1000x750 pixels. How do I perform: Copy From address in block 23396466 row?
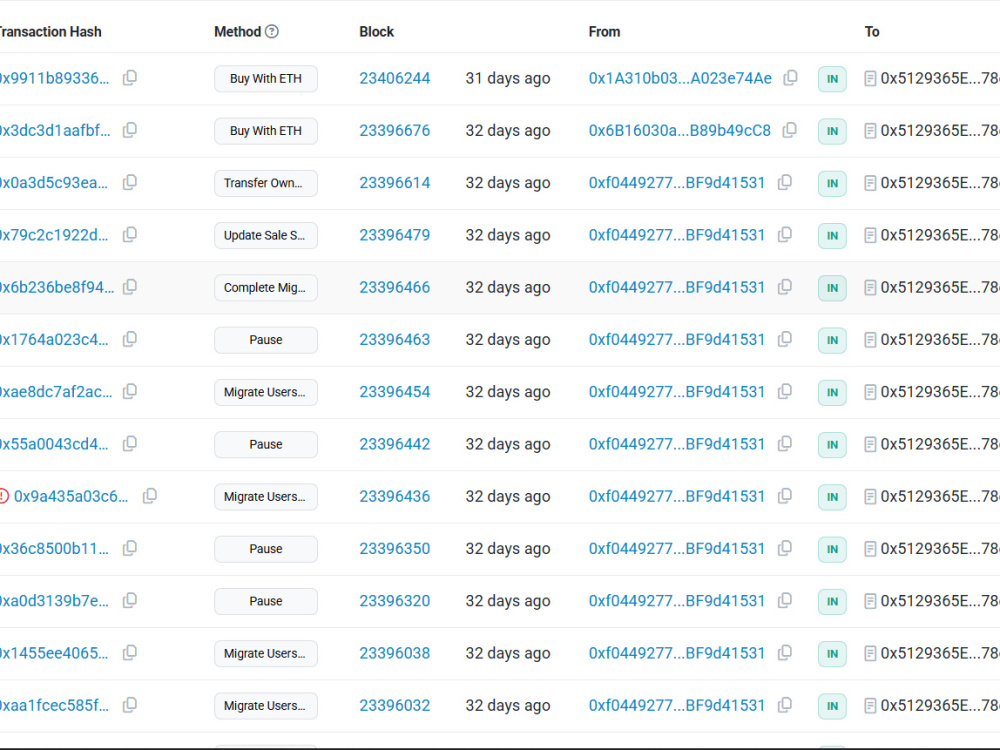(x=785, y=287)
